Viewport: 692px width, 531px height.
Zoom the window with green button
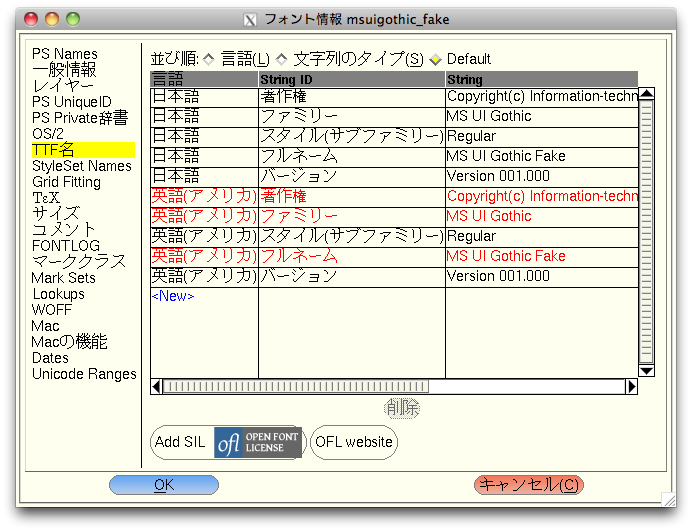(73, 19)
